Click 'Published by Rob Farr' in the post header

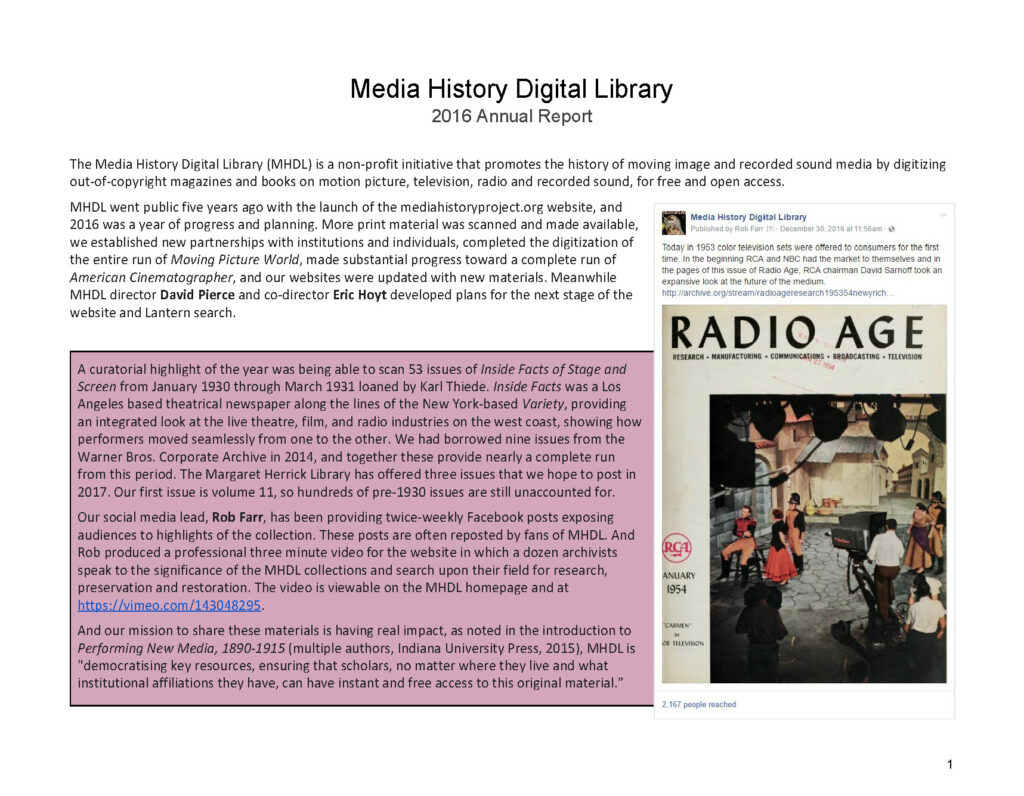727,229
